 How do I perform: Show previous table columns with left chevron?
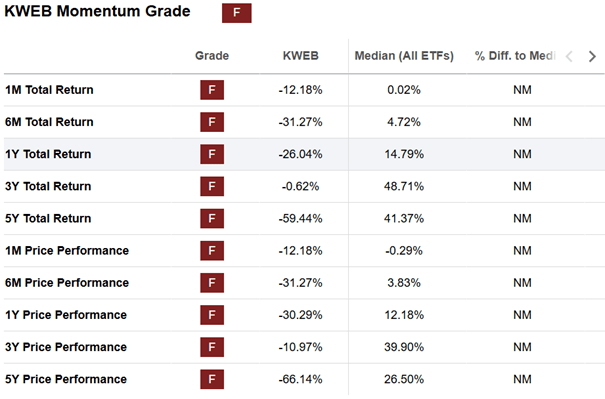click(x=569, y=56)
